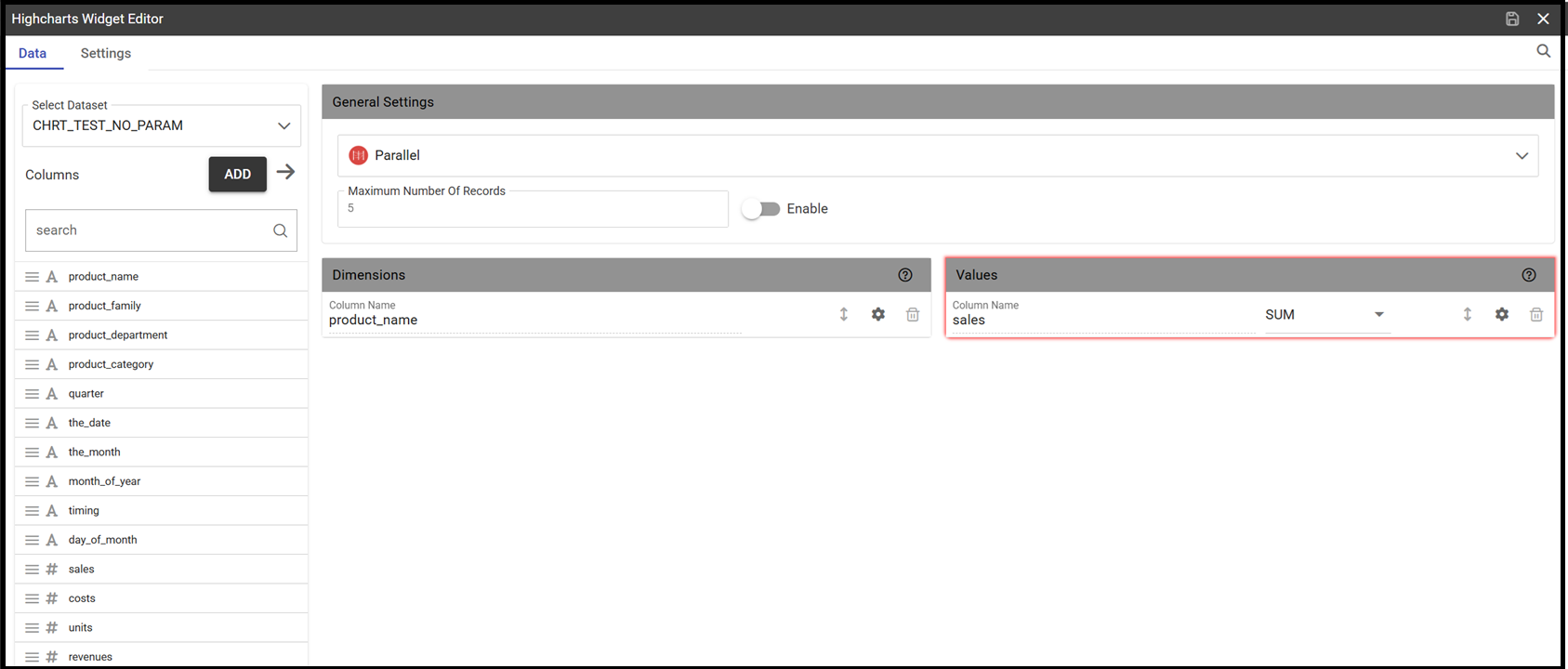Open the search magnifier in the top right
The width and height of the screenshot is (1568, 669).
pyautogui.click(x=1543, y=51)
